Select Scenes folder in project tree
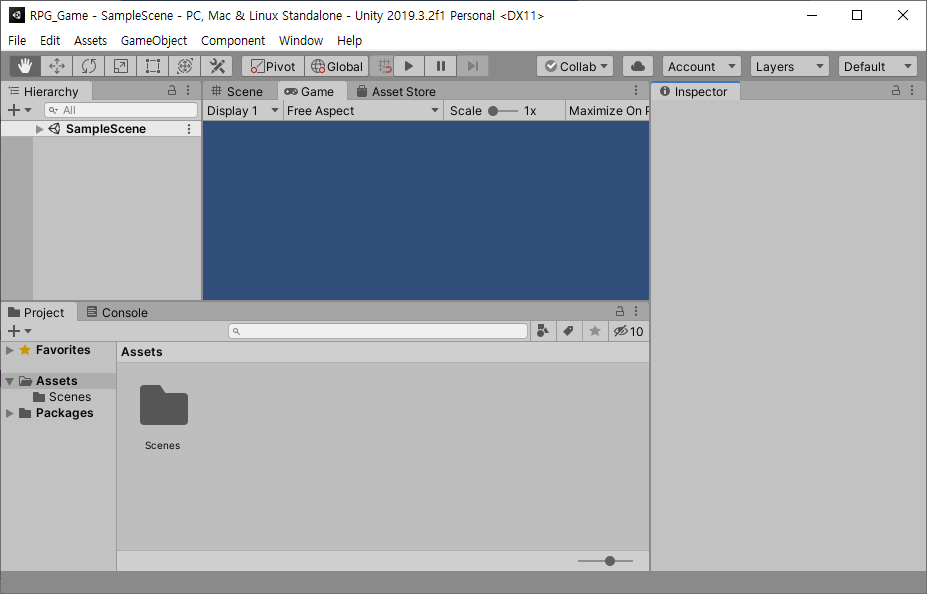Image resolution: width=927 pixels, height=594 pixels. coord(62,397)
